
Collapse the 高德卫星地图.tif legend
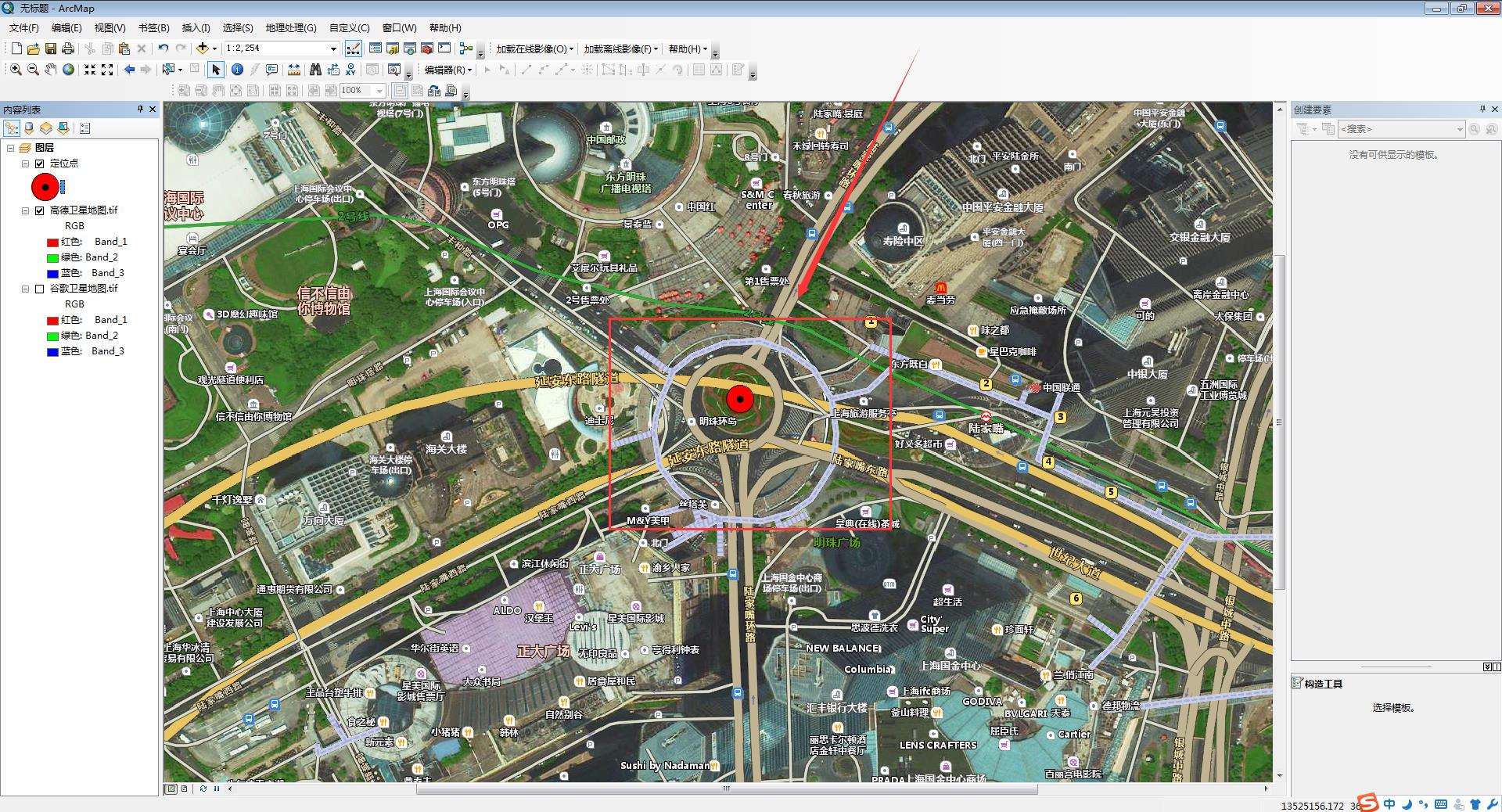pyautogui.click(x=25, y=210)
